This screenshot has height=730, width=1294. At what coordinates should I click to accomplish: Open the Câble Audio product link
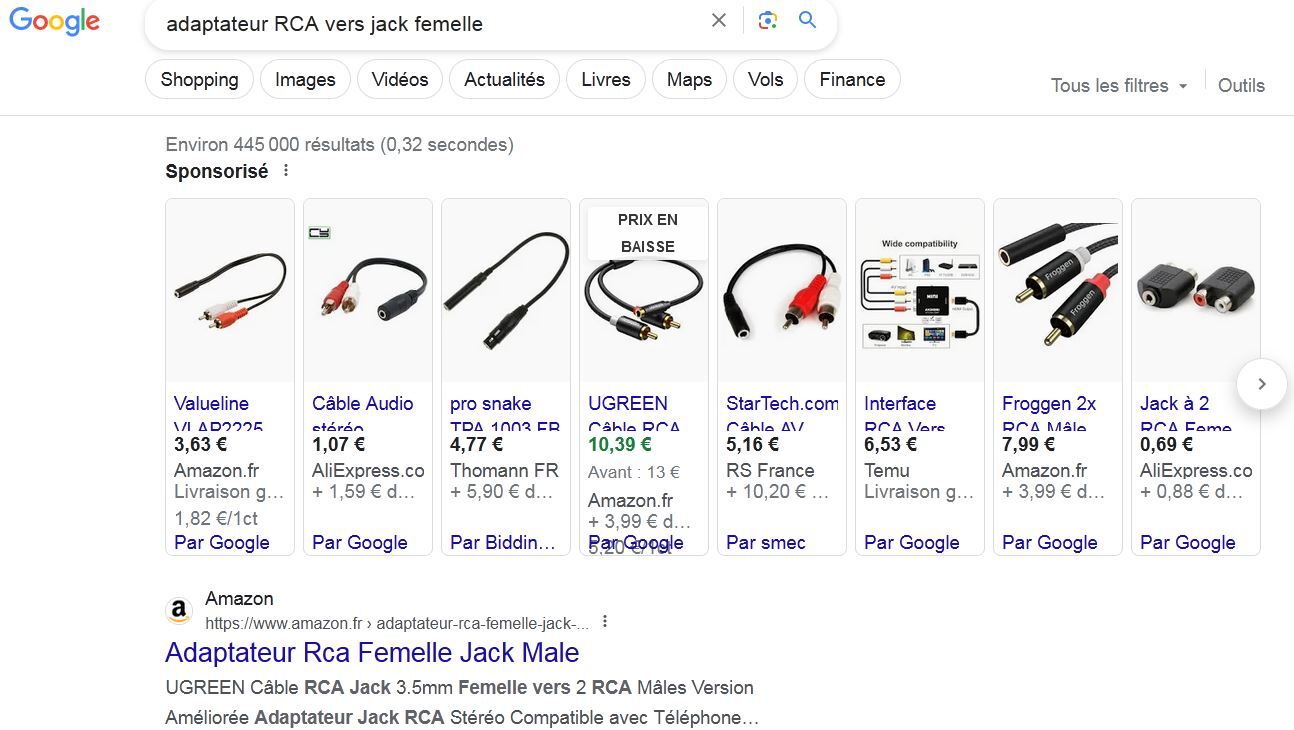click(x=362, y=411)
